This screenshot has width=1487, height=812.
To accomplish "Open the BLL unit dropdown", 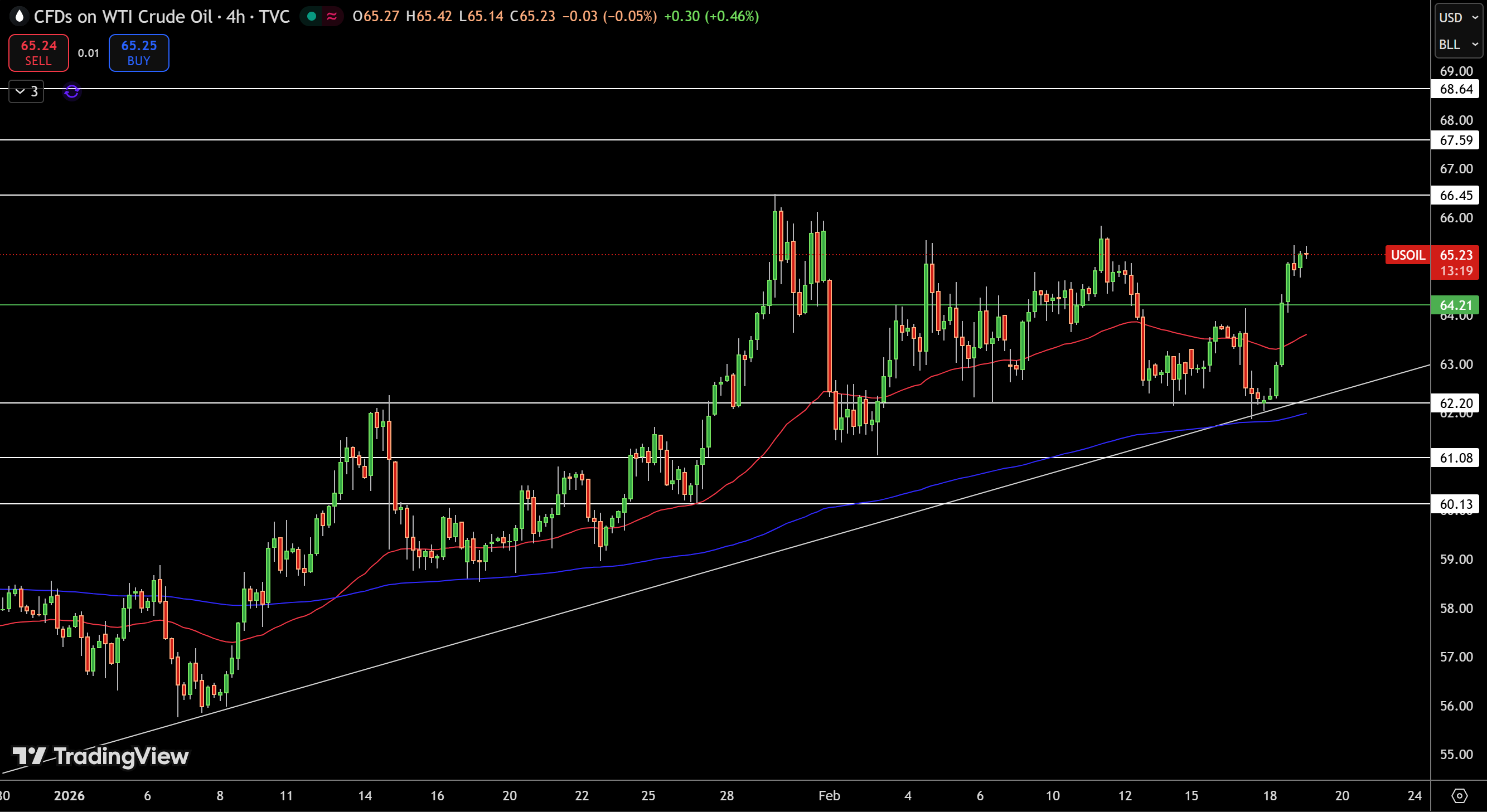I will [x=1459, y=45].
